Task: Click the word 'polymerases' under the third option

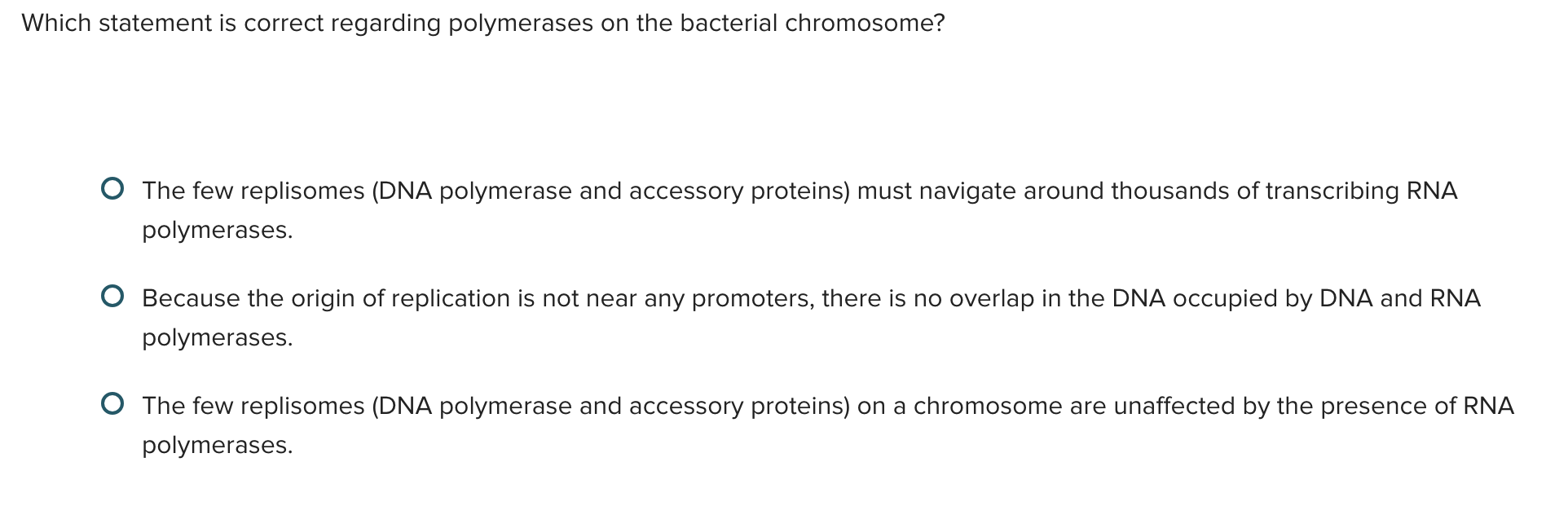Action: (216, 445)
